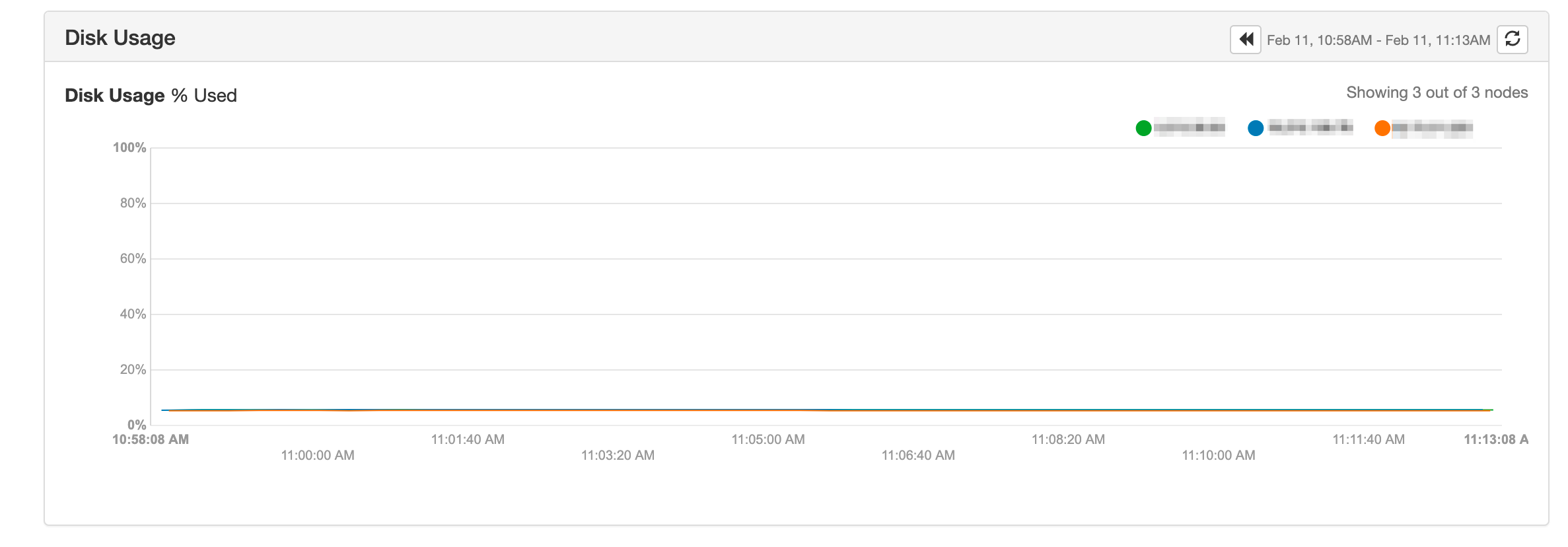Click "Showing 3 out of 3 nodes" text
1568x547 pixels.
click(1437, 92)
